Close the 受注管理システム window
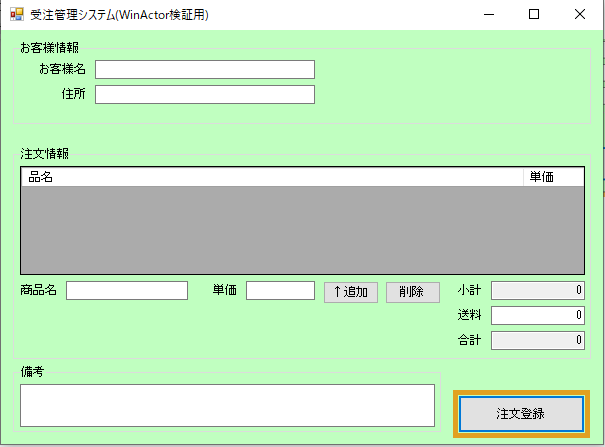Screen dimensions: 605x447 click(x=580, y=15)
